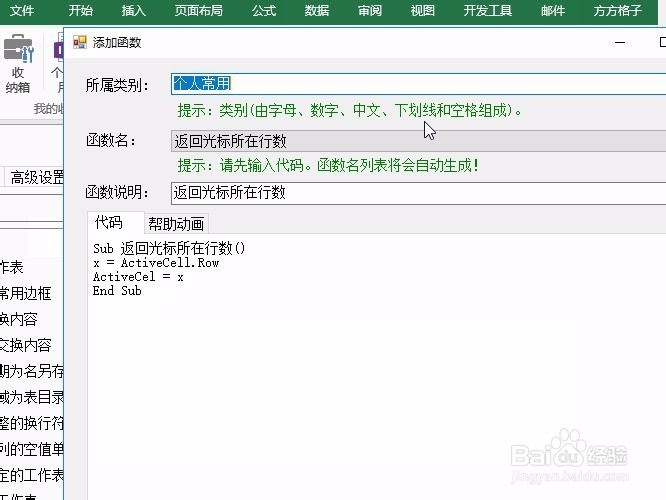Select the 的换行符 list item
Viewport: 666px width, 500px height.
[x=32, y=423]
